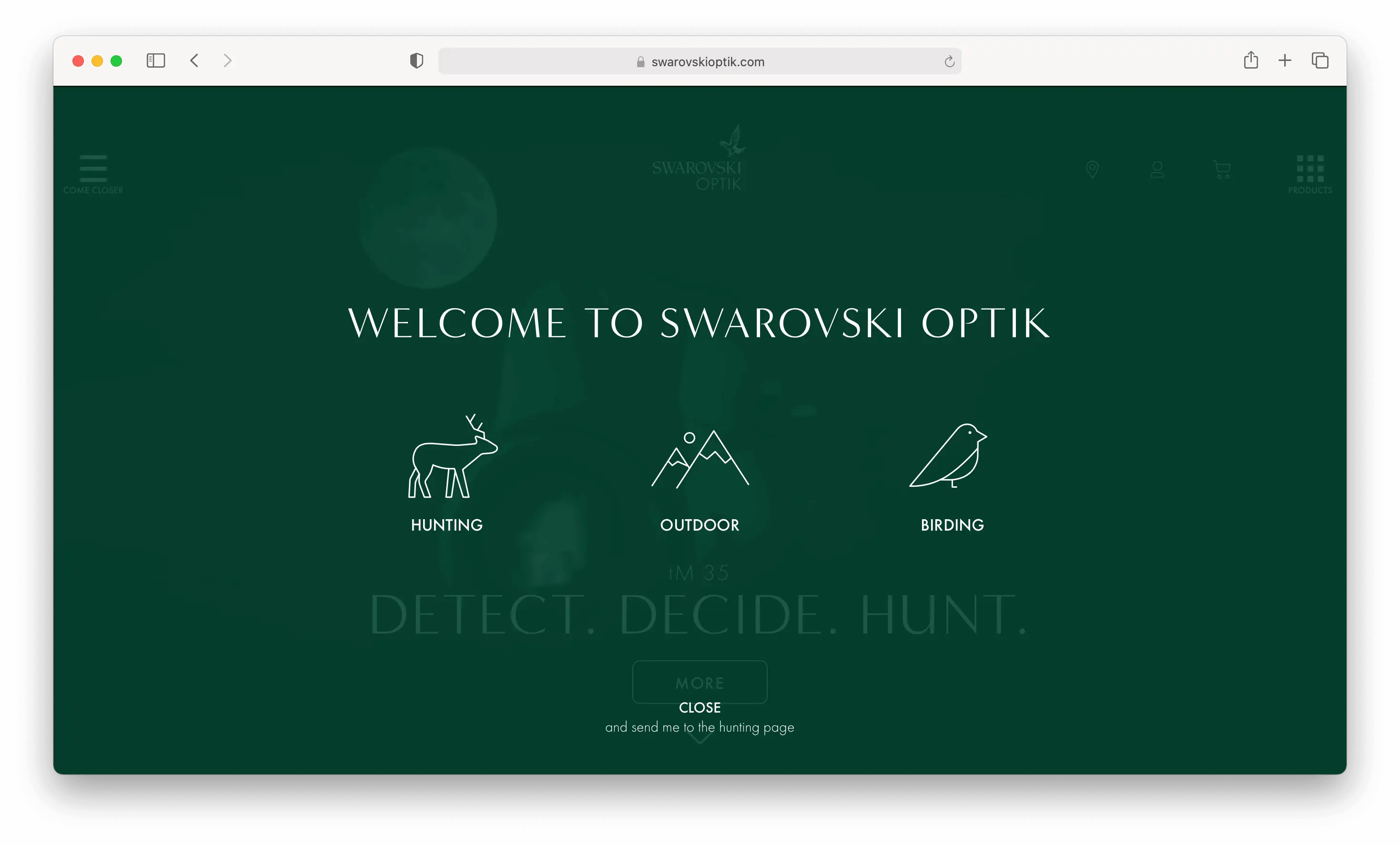This screenshot has width=1400, height=845.
Task: Open the Come Closer hamburger menu
Action: (93, 169)
